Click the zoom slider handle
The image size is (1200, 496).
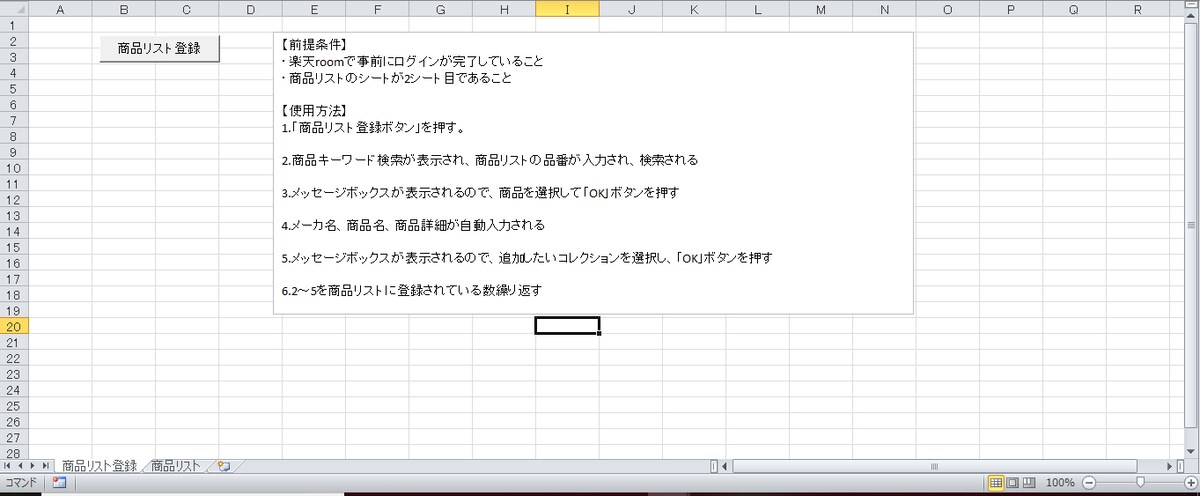pyautogui.click(x=1140, y=483)
